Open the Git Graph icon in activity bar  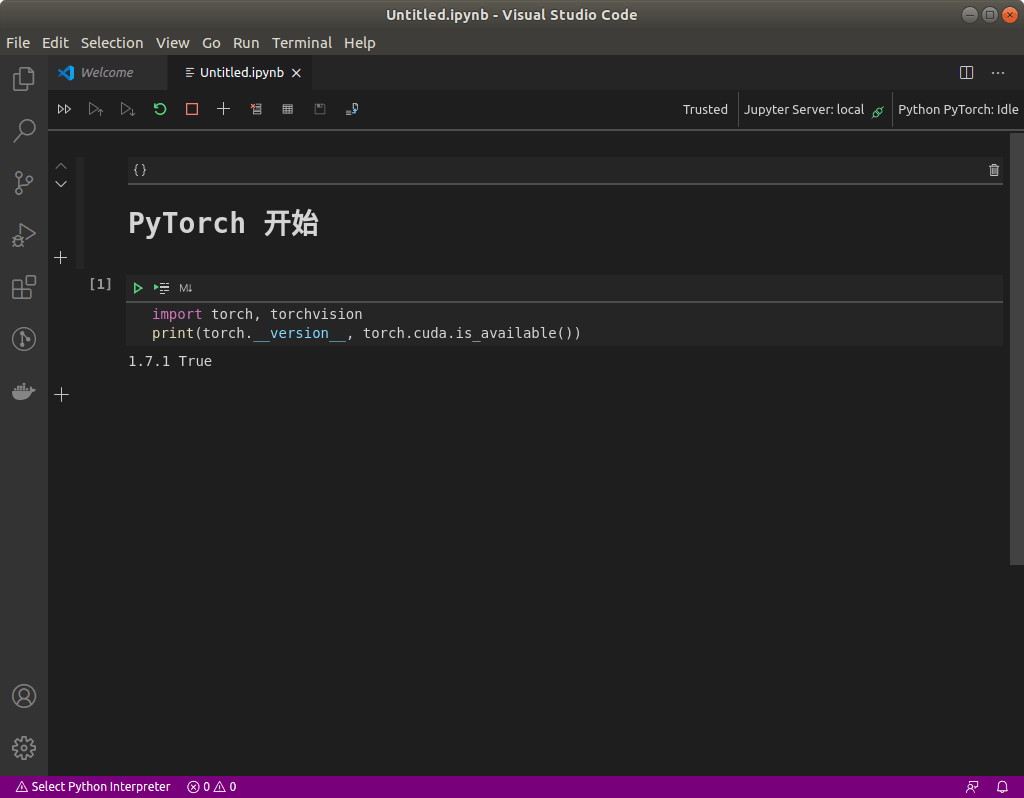(x=24, y=339)
